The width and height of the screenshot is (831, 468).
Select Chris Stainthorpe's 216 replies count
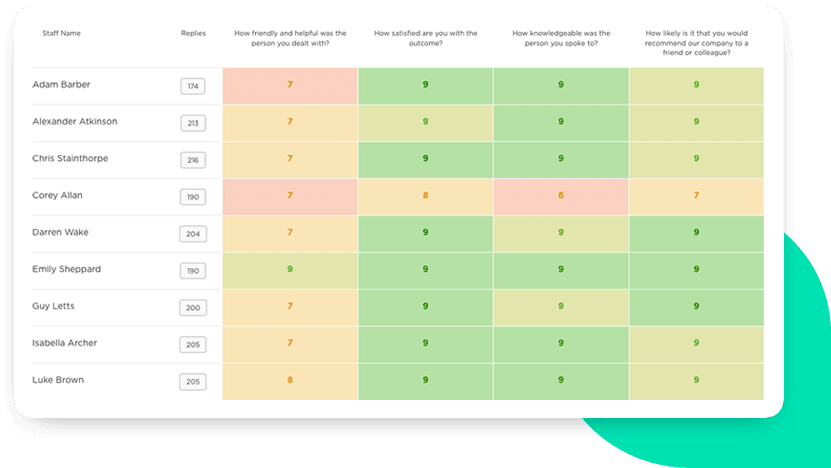click(x=193, y=160)
